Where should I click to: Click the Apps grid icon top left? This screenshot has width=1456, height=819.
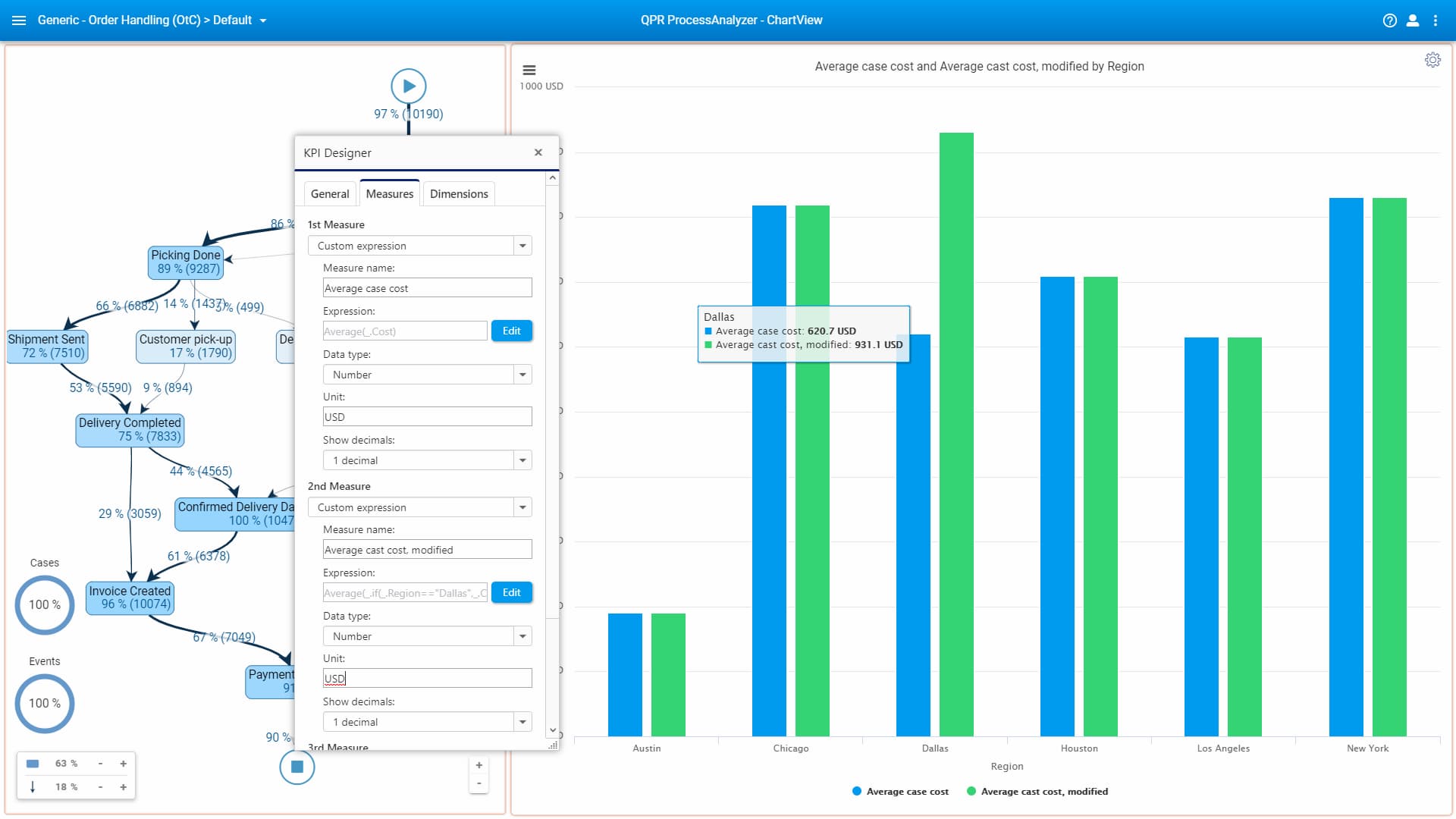click(19, 20)
